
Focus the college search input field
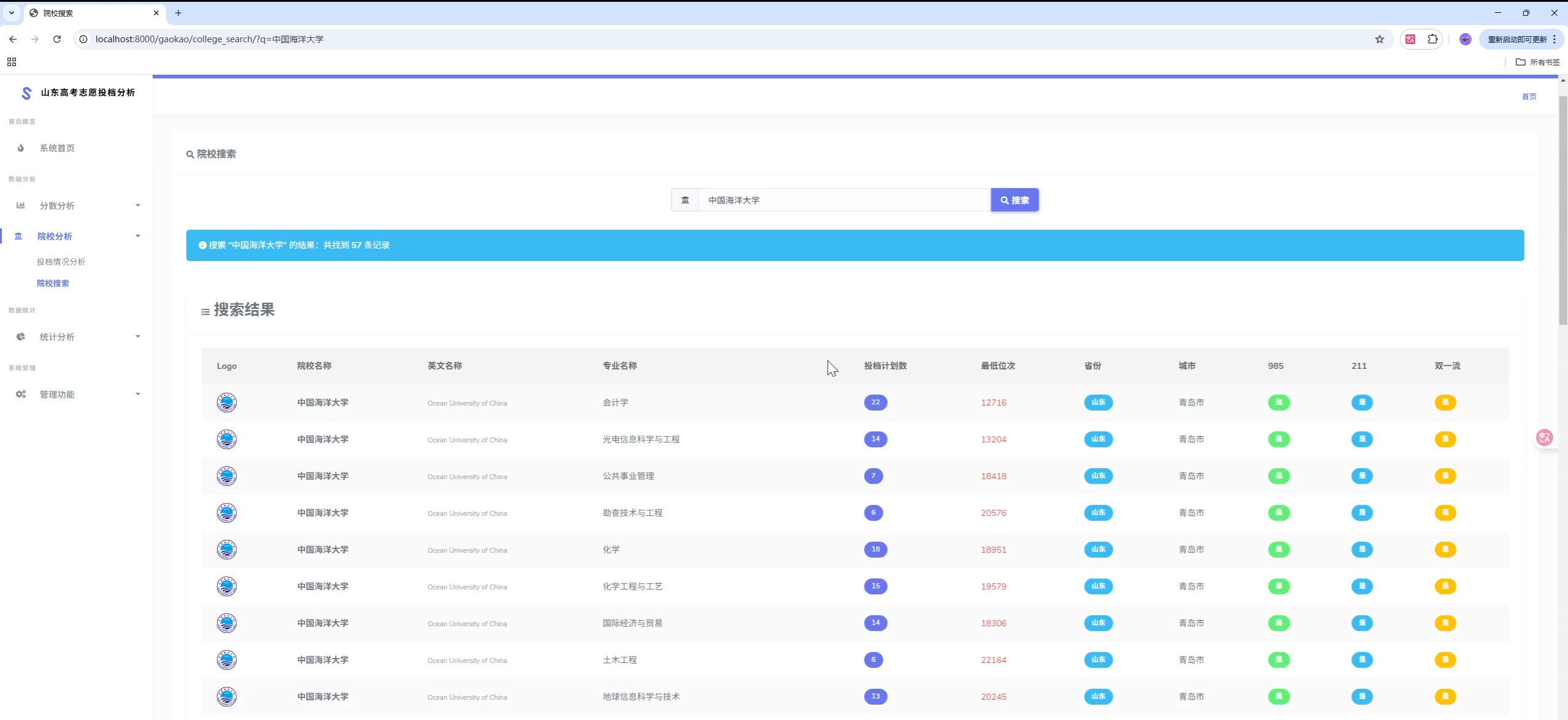pyautogui.click(x=844, y=200)
